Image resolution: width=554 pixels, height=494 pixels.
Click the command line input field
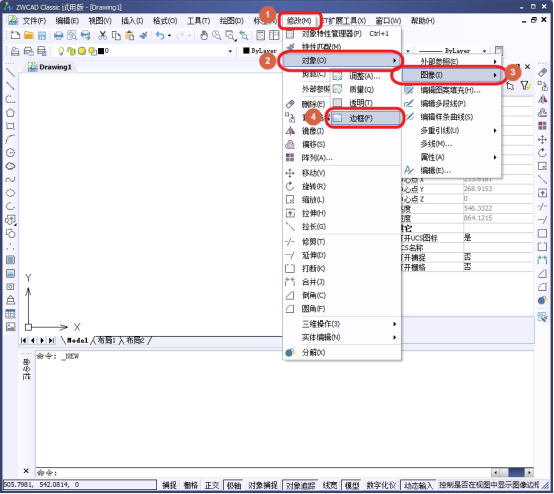263,472
